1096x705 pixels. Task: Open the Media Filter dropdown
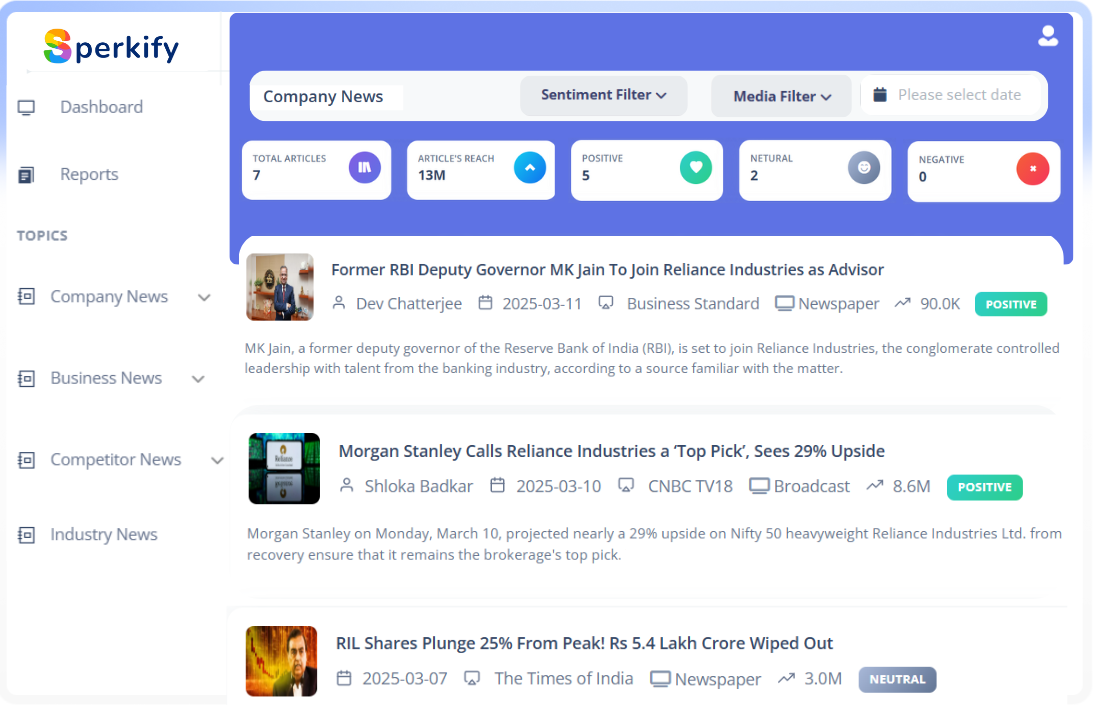pyautogui.click(x=781, y=96)
